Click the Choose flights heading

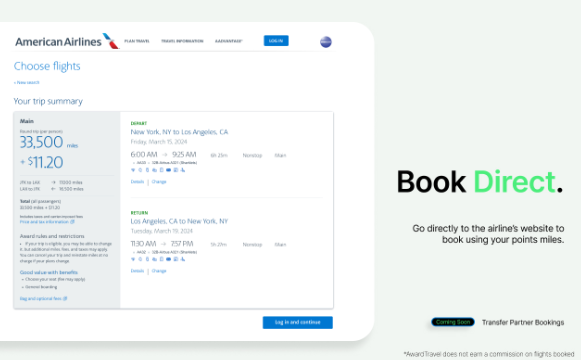click(x=47, y=66)
